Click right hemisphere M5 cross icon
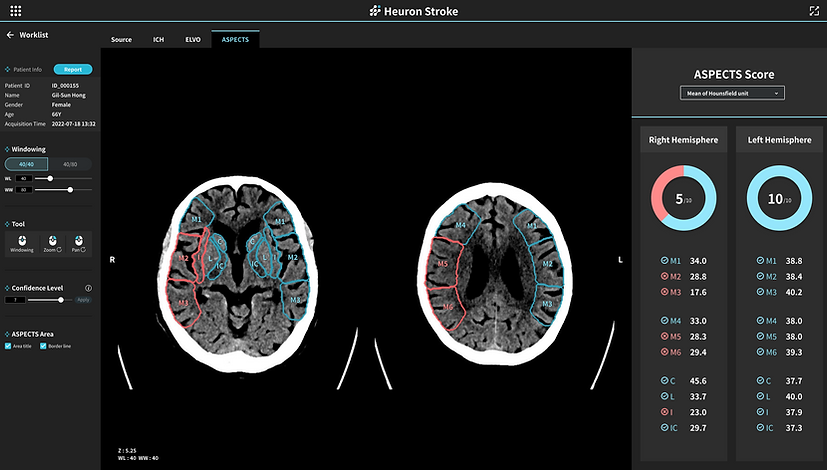The image size is (827, 470). [x=665, y=337]
